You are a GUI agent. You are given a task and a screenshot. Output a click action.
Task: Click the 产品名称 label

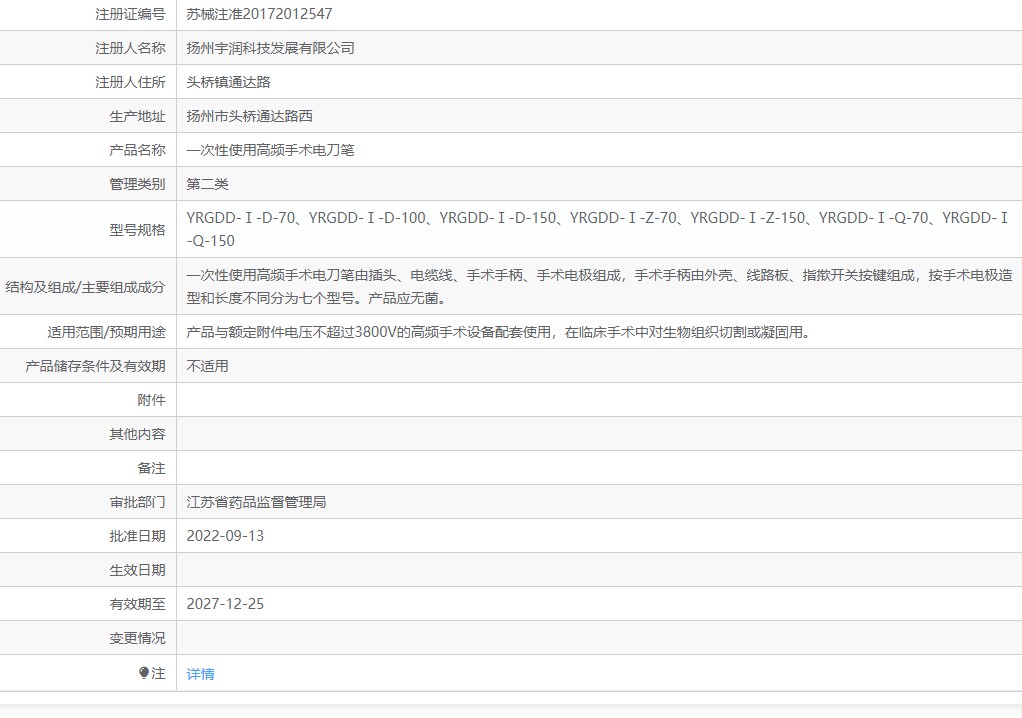point(138,150)
